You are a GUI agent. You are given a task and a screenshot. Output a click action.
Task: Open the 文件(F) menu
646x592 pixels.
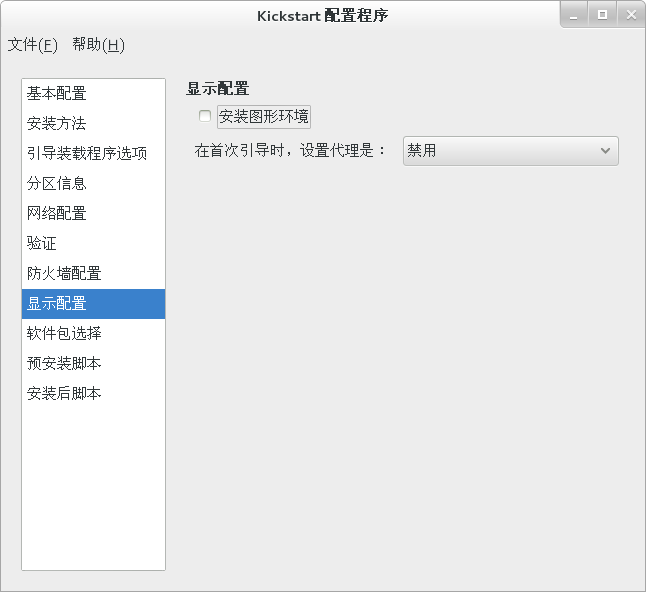[33, 44]
